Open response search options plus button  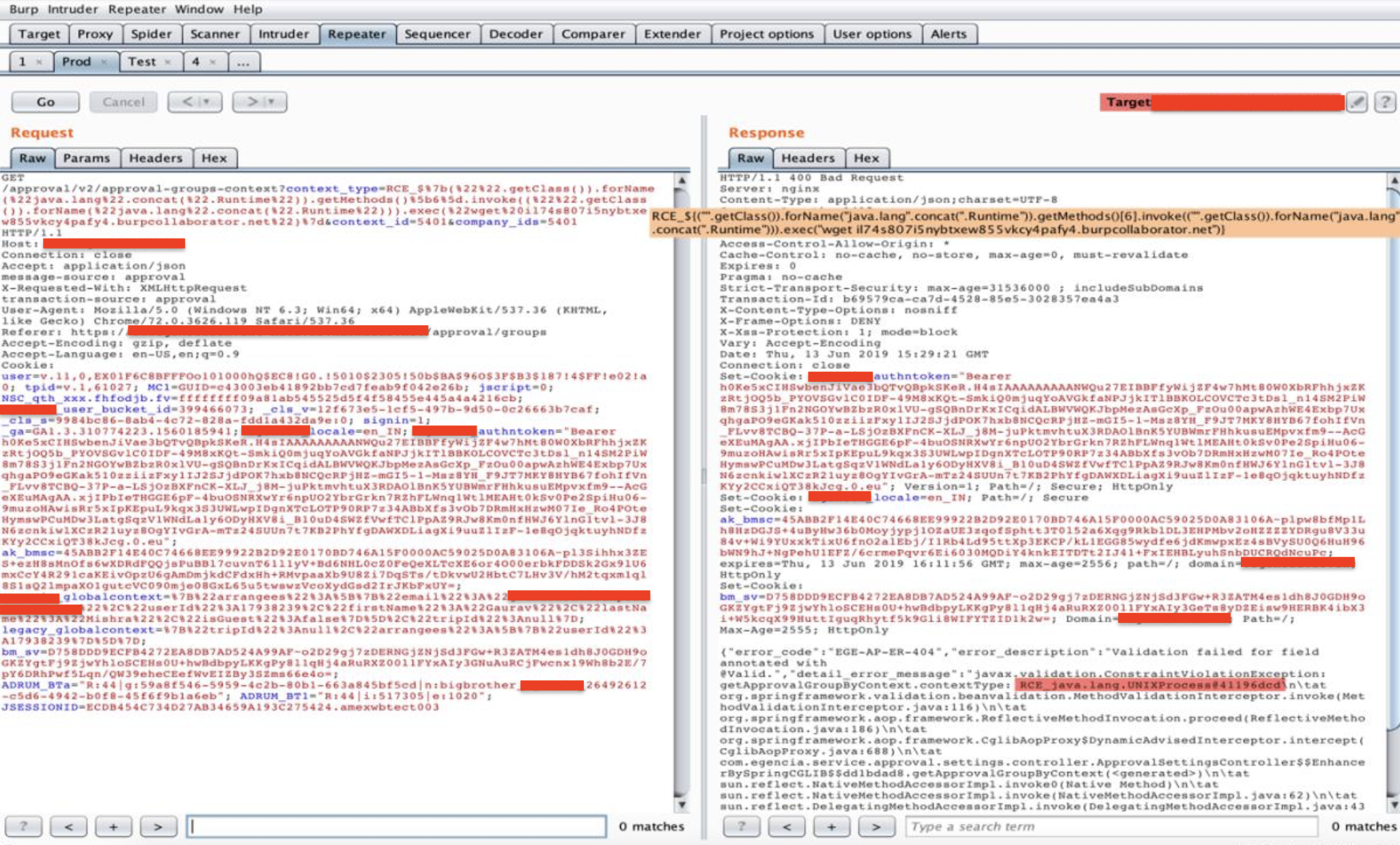click(x=831, y=827)
